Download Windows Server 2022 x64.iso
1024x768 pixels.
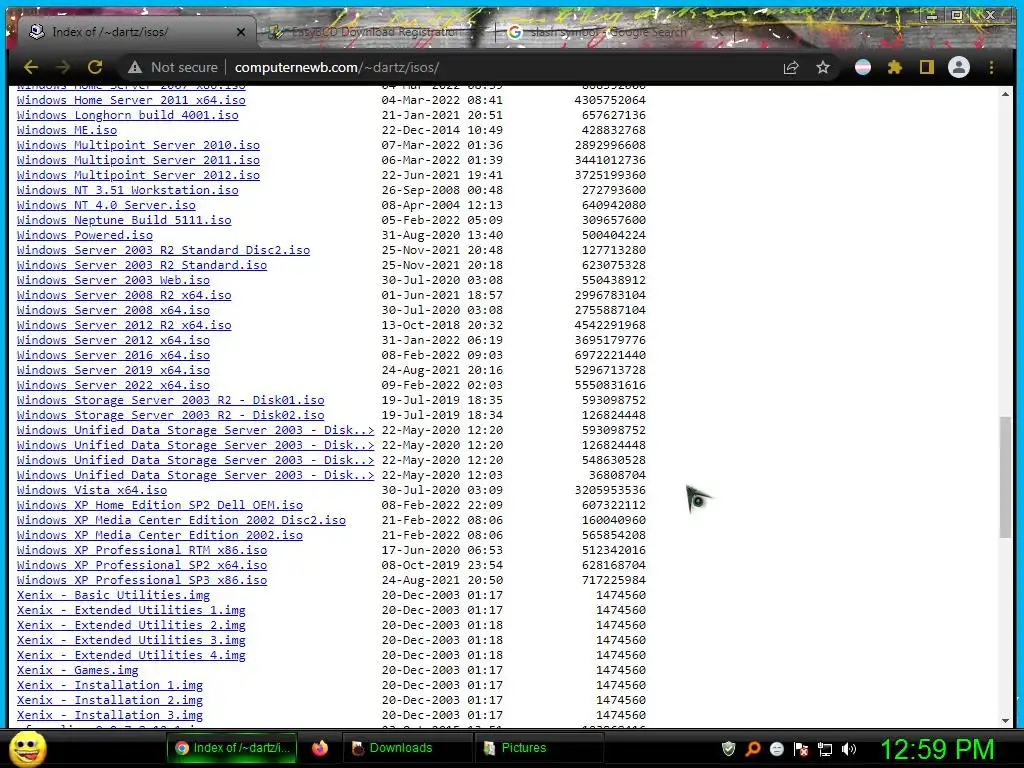(x=113, y=385)
